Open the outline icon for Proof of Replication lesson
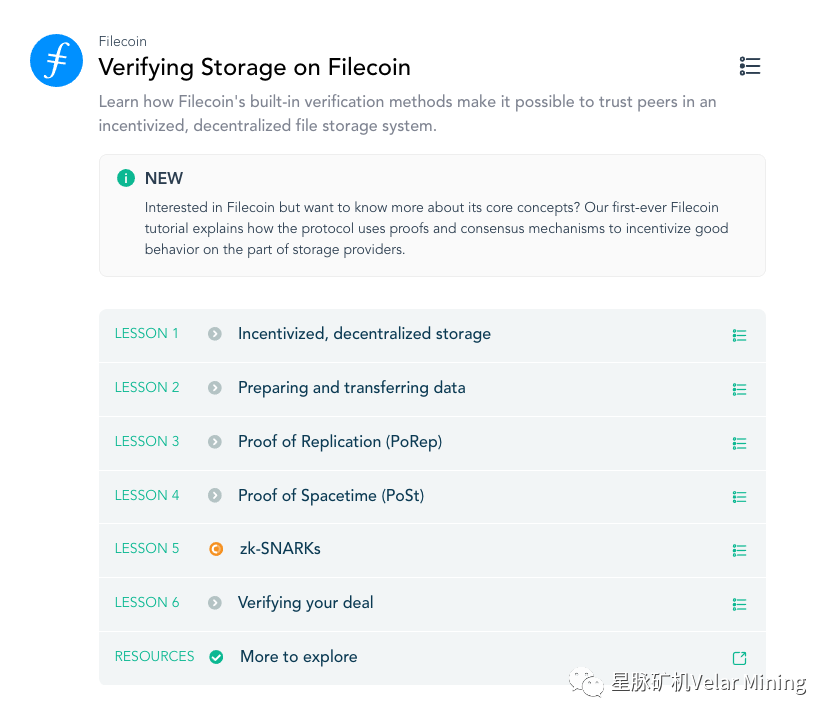 739,443
